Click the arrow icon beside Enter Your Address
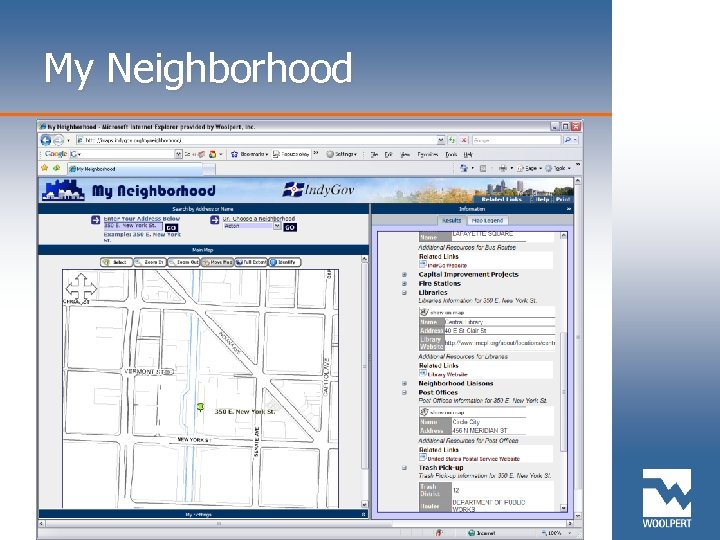 coord(96,220)
